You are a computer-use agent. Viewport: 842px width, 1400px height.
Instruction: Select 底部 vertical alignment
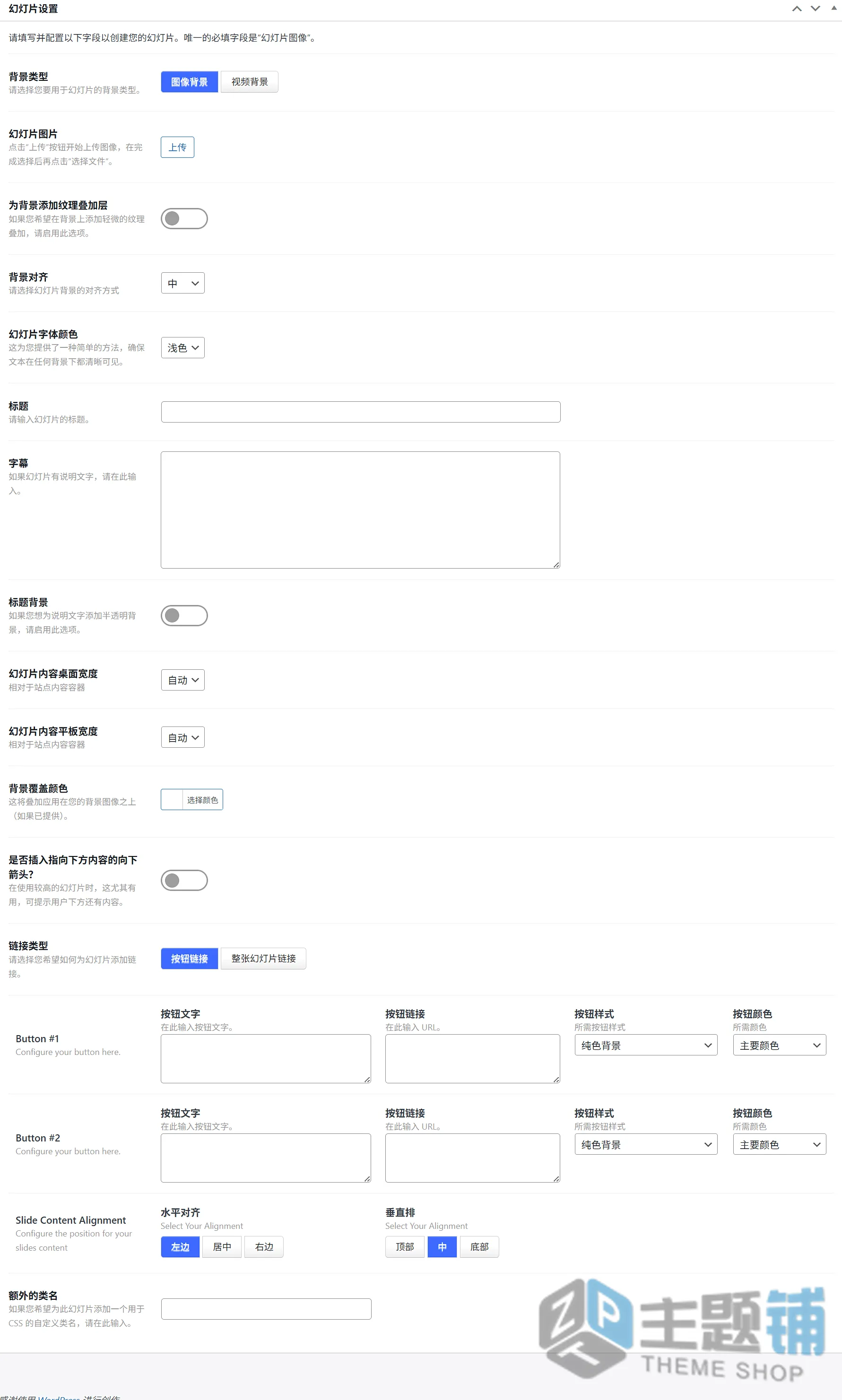tap(479, 1247)
